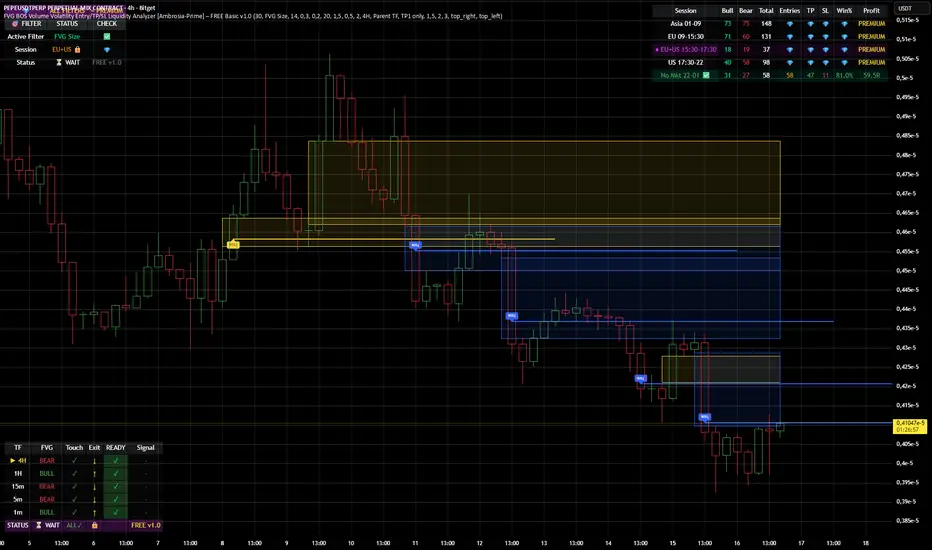Click the large yellow FVG zone box
Image resolution: width=932 pixels, height=550 pixels.
544,183
